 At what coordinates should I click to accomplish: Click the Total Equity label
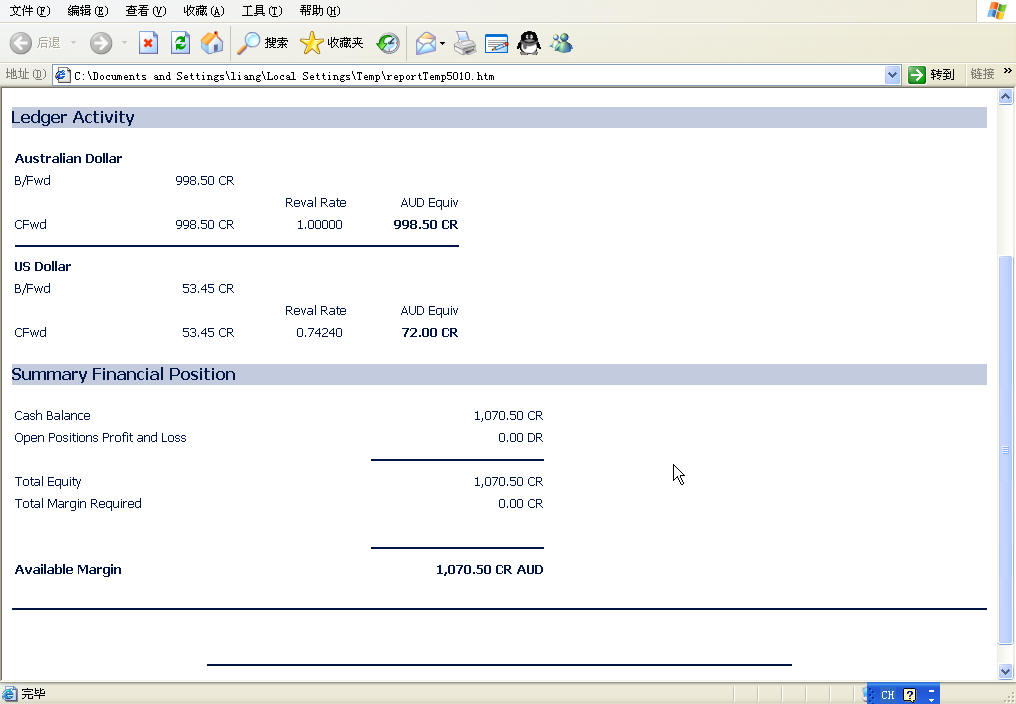click(x=48, y=482)
